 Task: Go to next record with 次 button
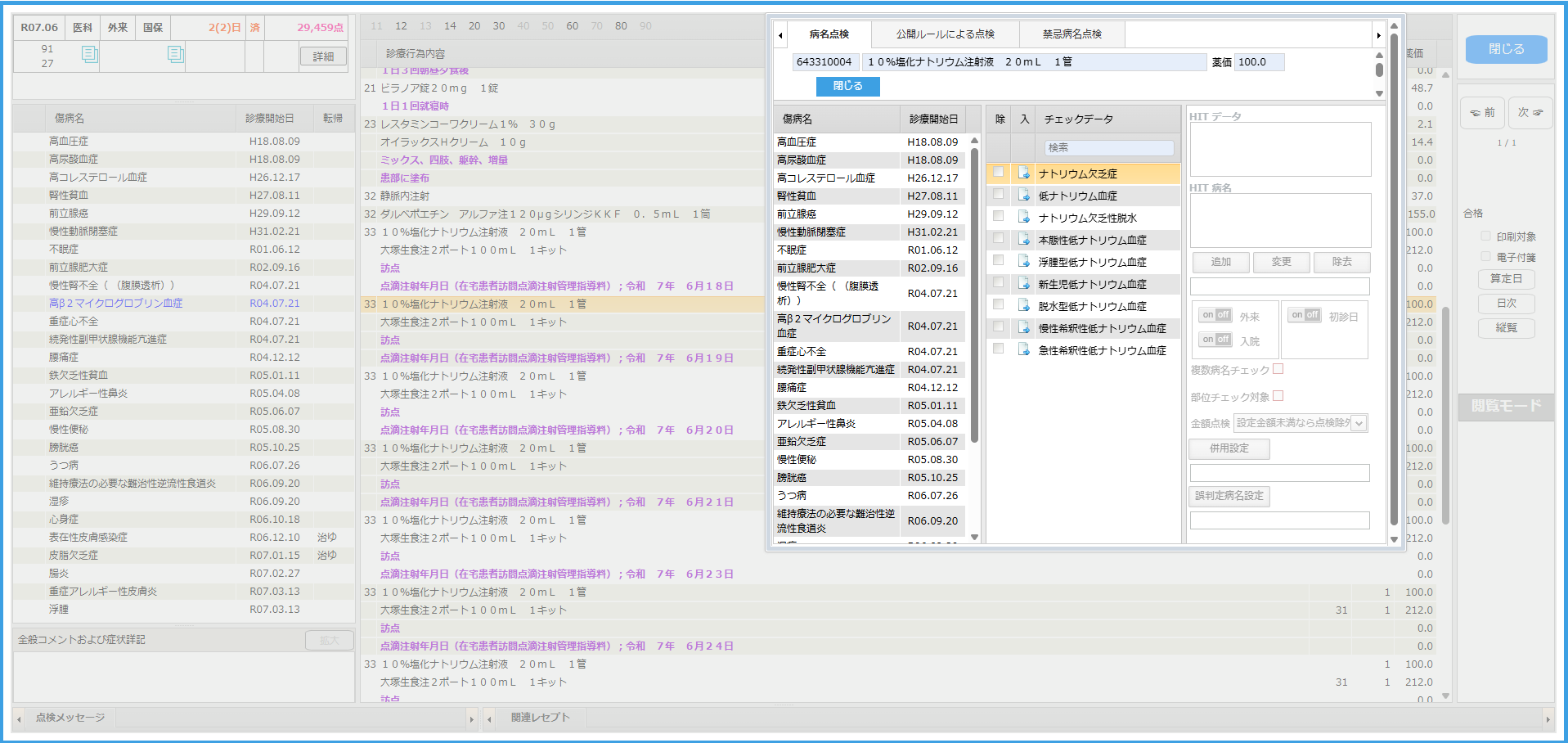point(1530,113)
